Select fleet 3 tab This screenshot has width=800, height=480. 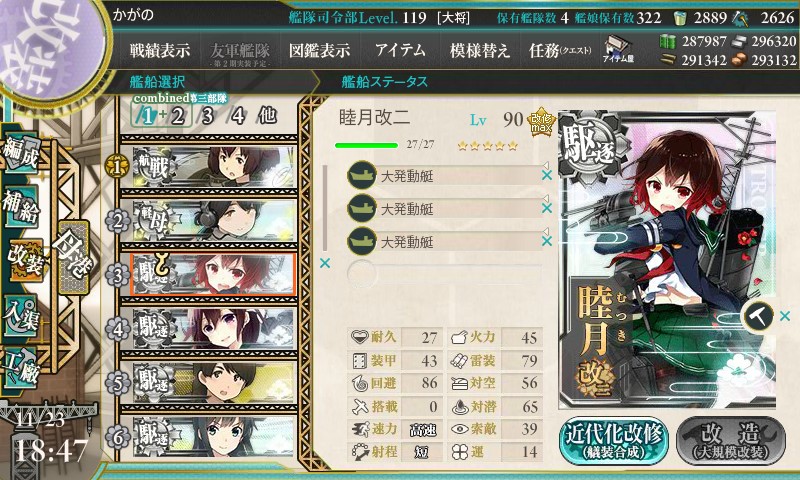[207, 116]
